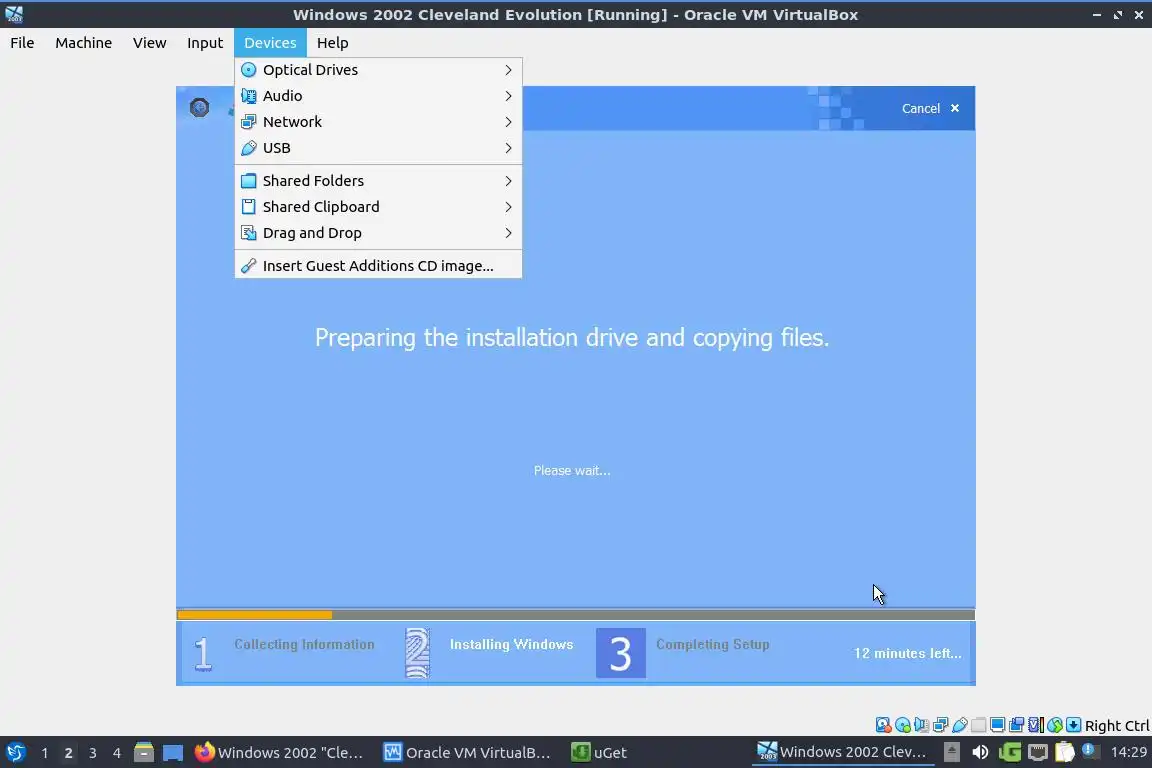
Task: Expand the Audio submenu
Action: [378, 96]
